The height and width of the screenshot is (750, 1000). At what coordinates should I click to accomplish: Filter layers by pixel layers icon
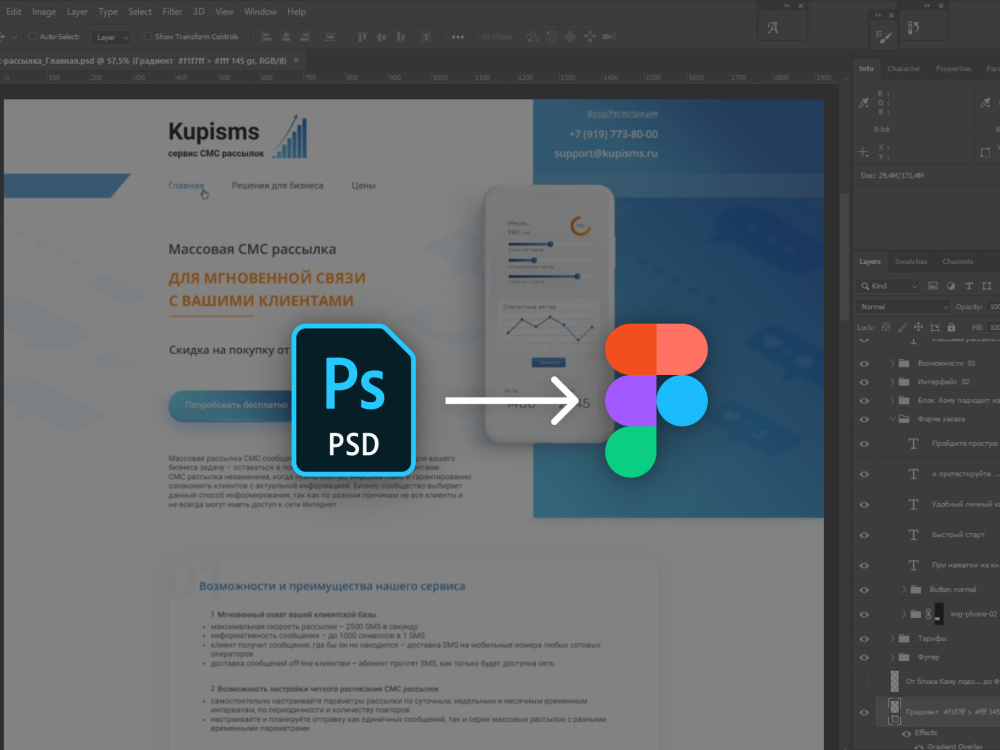pyautogui.click(x=933, y=286)
